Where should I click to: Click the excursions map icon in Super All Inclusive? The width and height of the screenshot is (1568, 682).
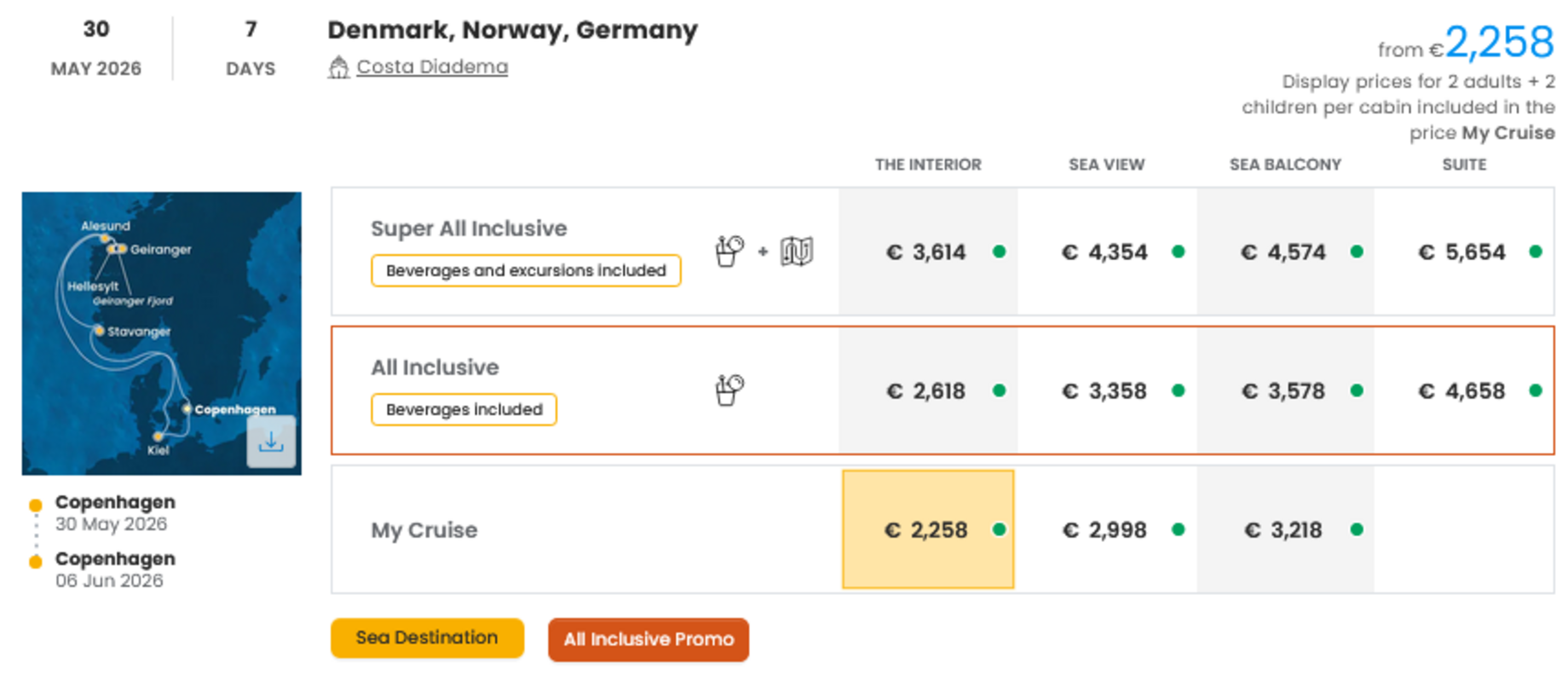(797, 251)
